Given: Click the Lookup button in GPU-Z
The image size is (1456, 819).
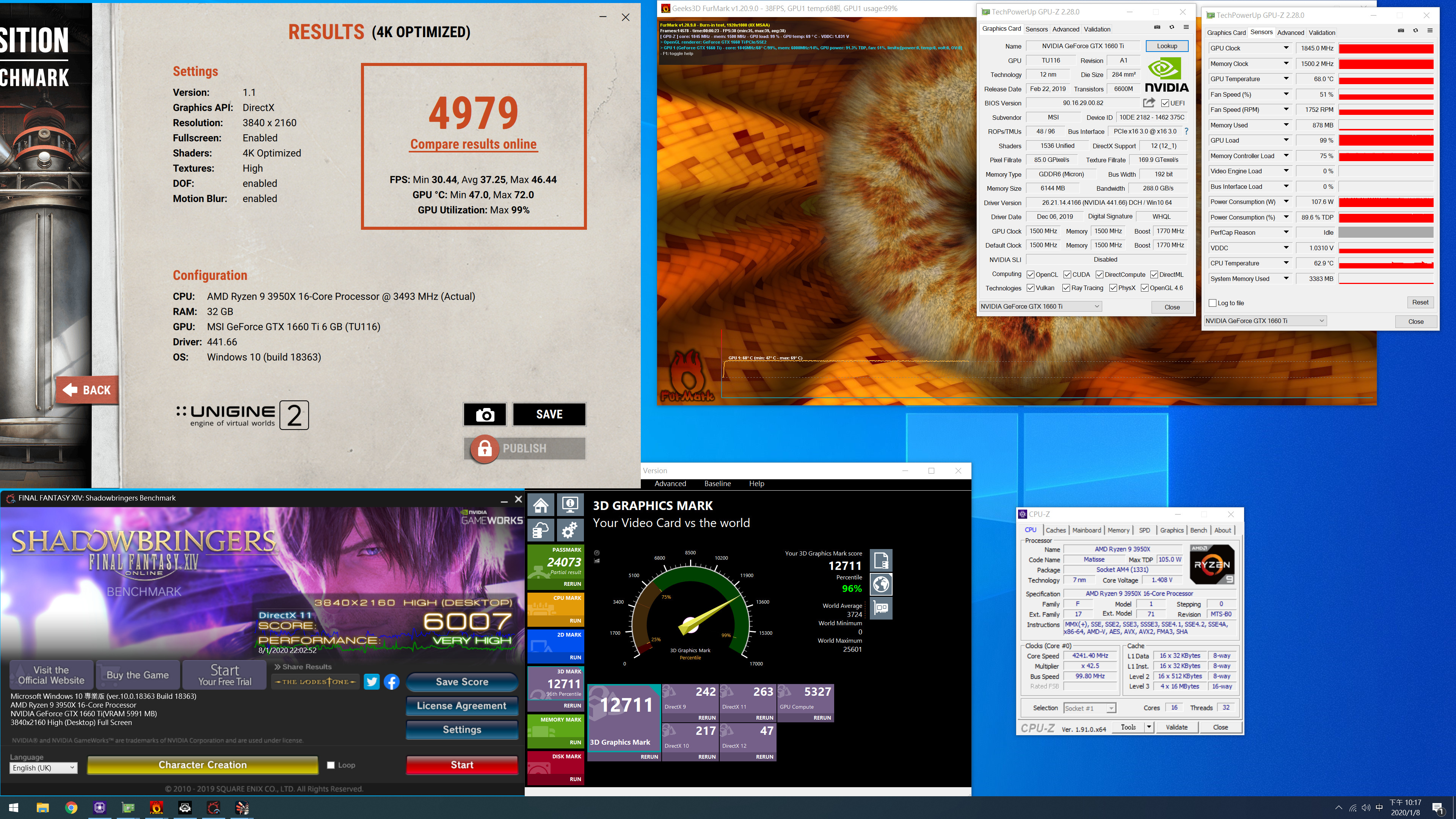Looking at the screenshot, I should click(x=1167, y=46).
